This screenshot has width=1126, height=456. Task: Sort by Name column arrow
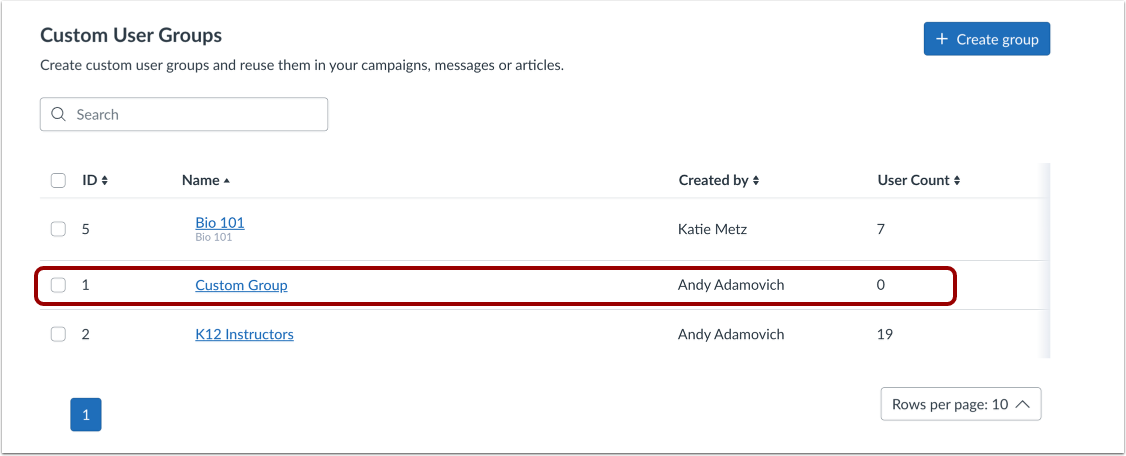[x=227, y=181]
